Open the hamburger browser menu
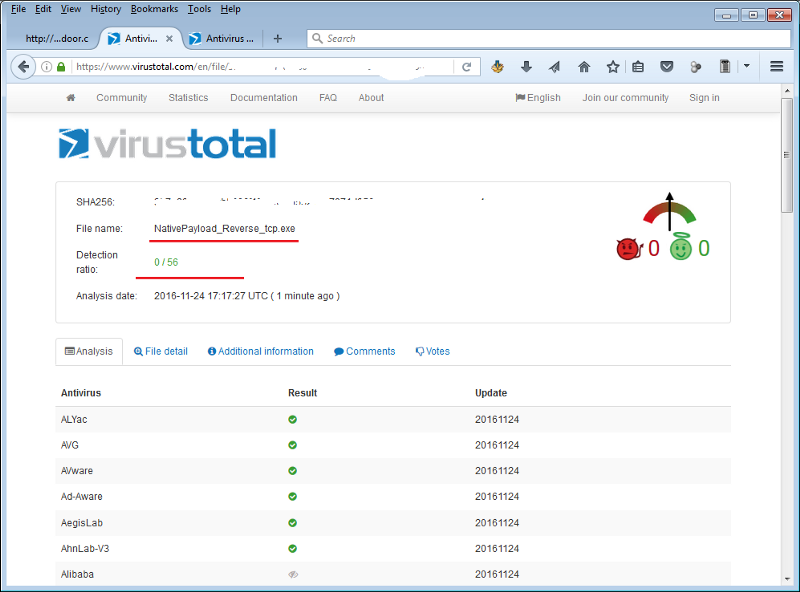 point(777,67)
